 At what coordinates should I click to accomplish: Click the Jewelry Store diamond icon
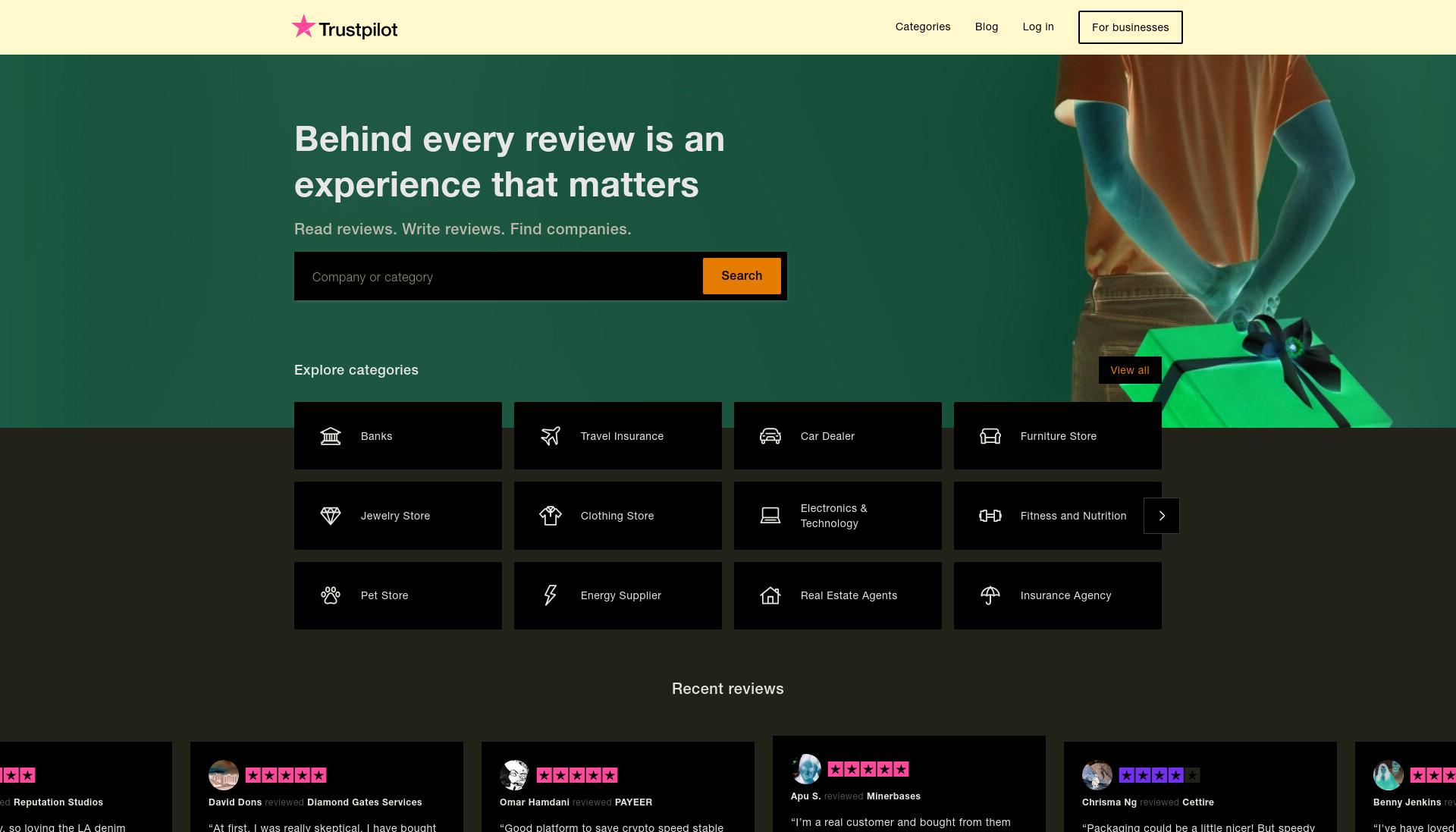pyautogui.click(x=331, y=516)
